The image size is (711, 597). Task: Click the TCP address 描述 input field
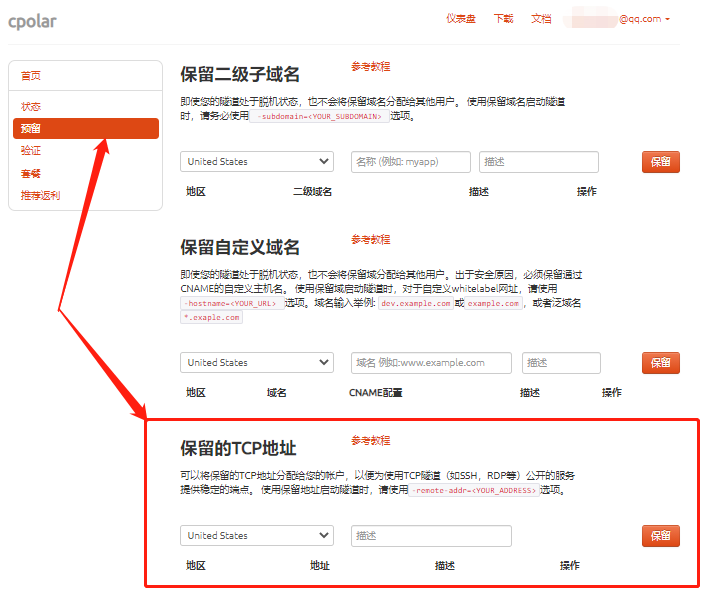pos(430,536)
